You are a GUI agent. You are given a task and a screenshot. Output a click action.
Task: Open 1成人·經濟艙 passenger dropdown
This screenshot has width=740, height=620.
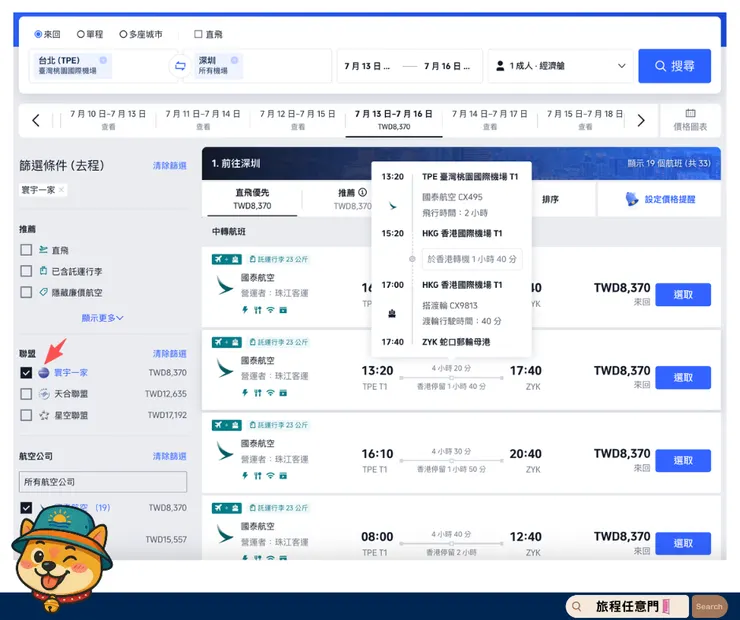coord(560,66)
